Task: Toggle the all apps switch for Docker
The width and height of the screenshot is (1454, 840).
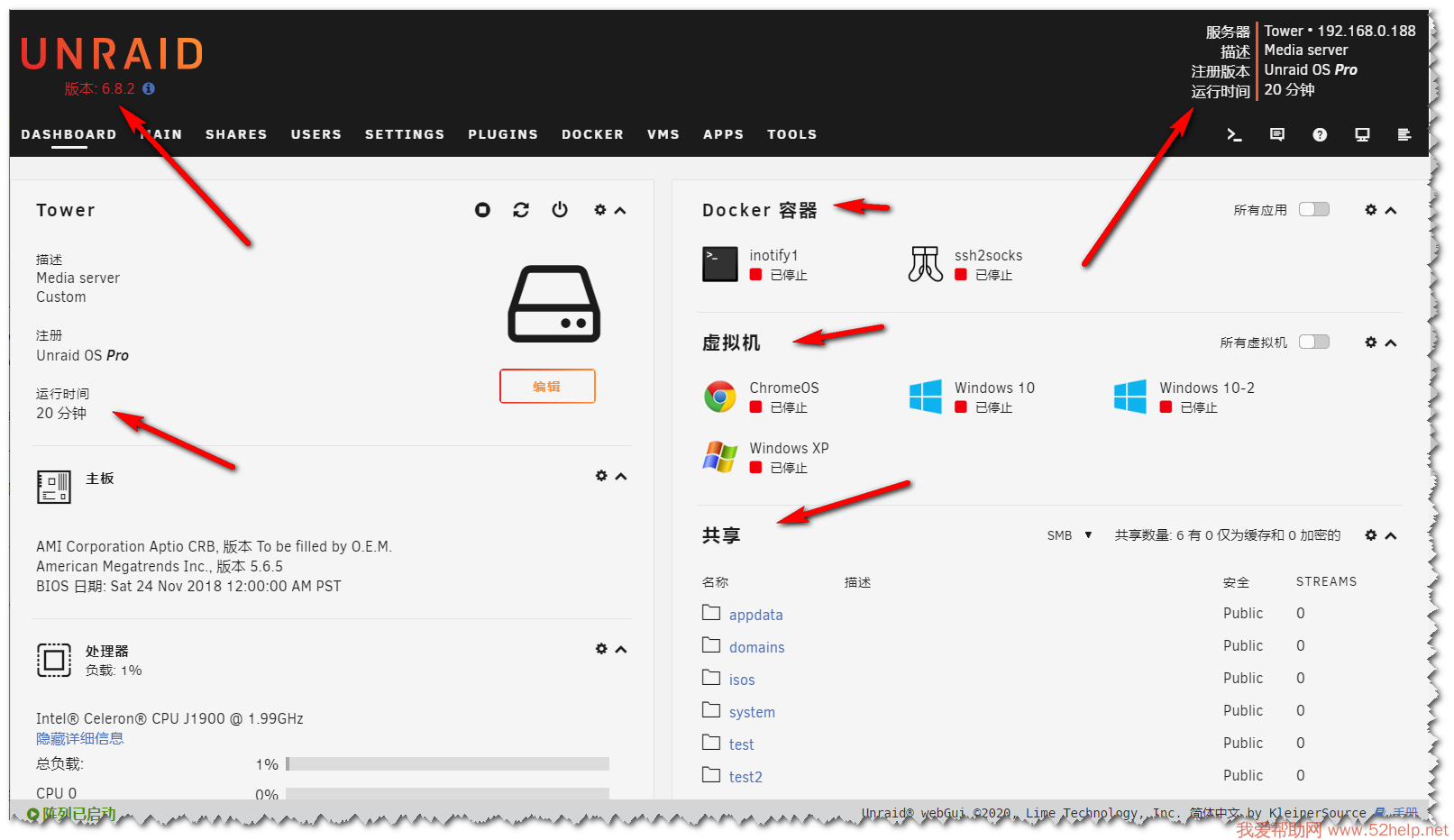Action: tap(1313, 209)
